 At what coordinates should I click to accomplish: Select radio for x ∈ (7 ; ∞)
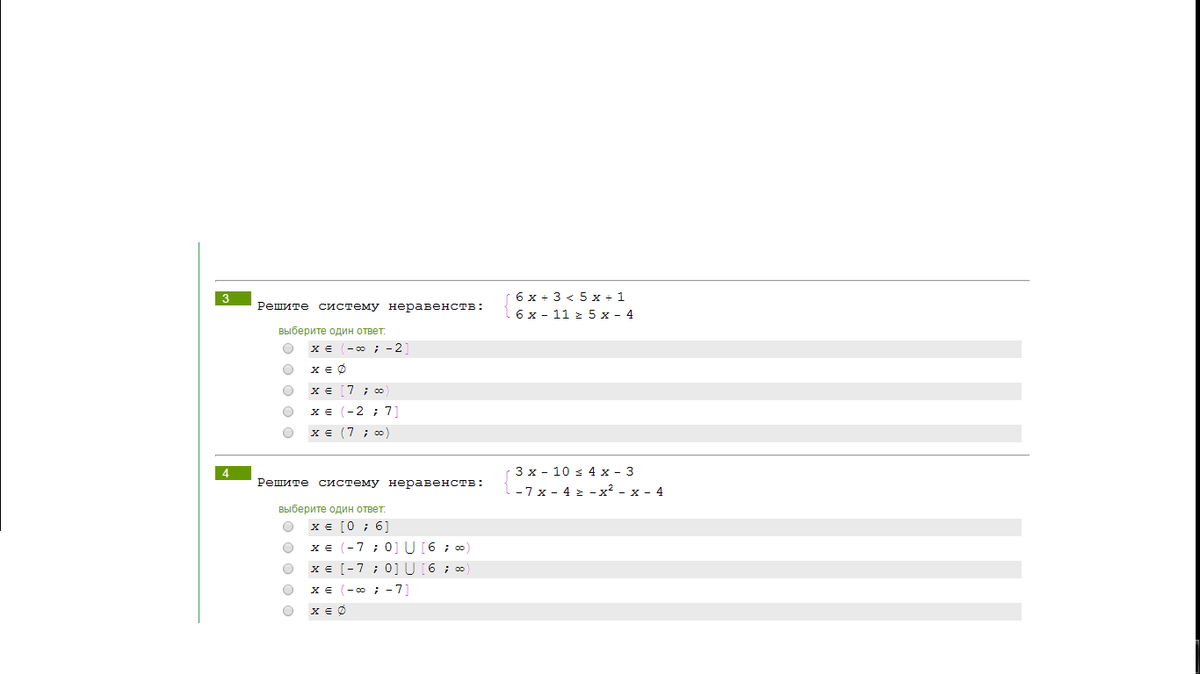point(288,433)
